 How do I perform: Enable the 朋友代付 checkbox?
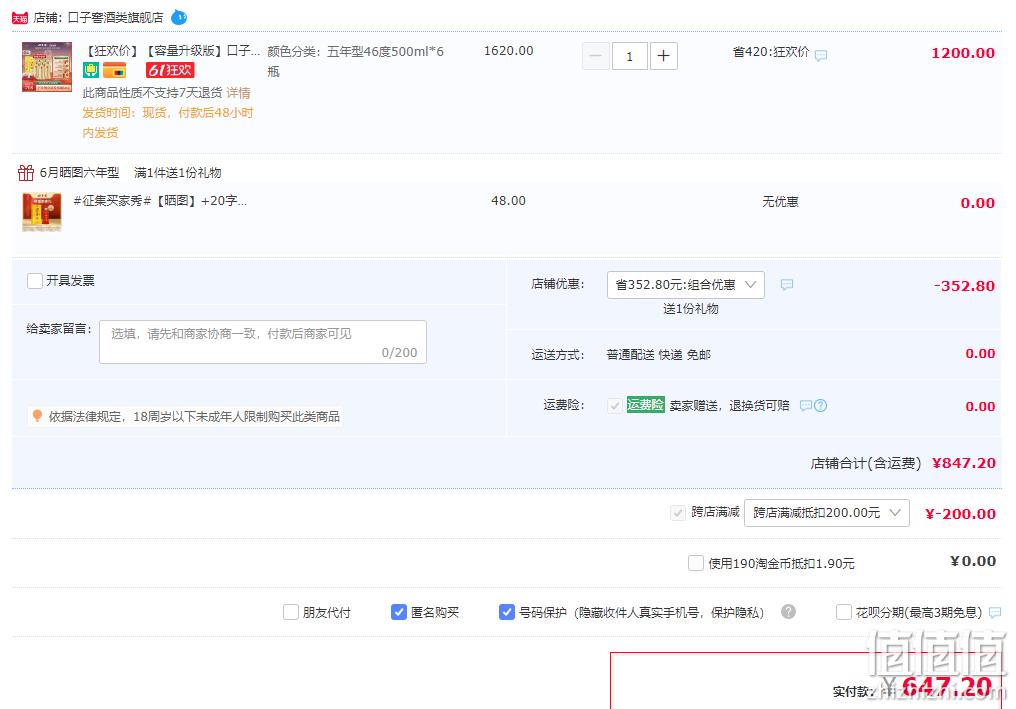291,612
